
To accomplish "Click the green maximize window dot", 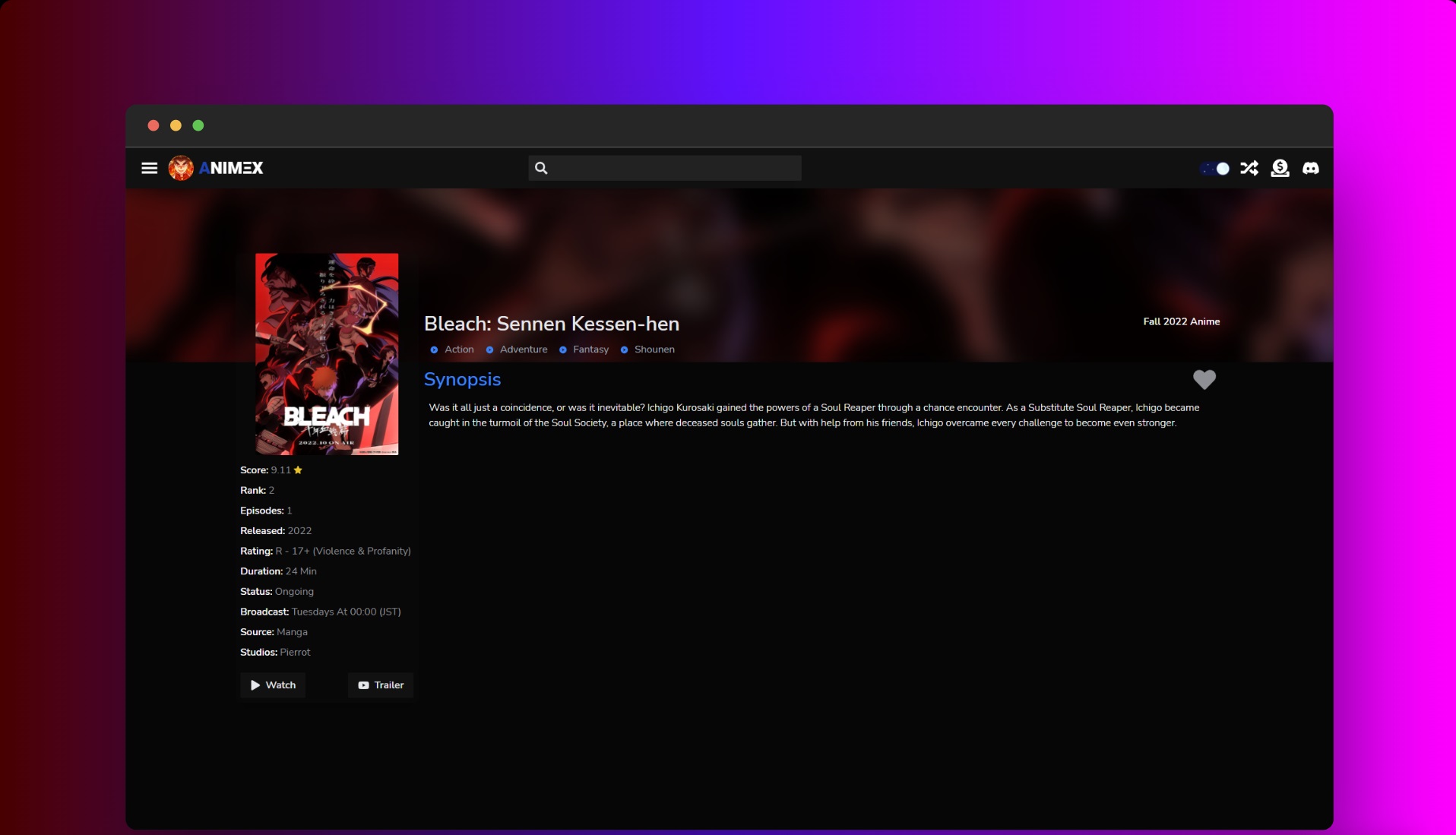I will tap(198, 125).
